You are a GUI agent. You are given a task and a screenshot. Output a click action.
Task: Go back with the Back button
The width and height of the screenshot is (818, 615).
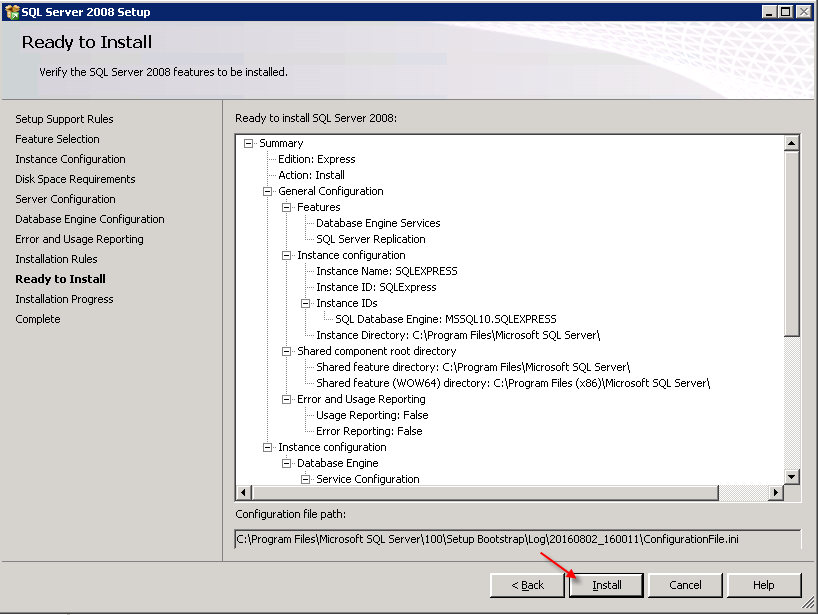527,585
